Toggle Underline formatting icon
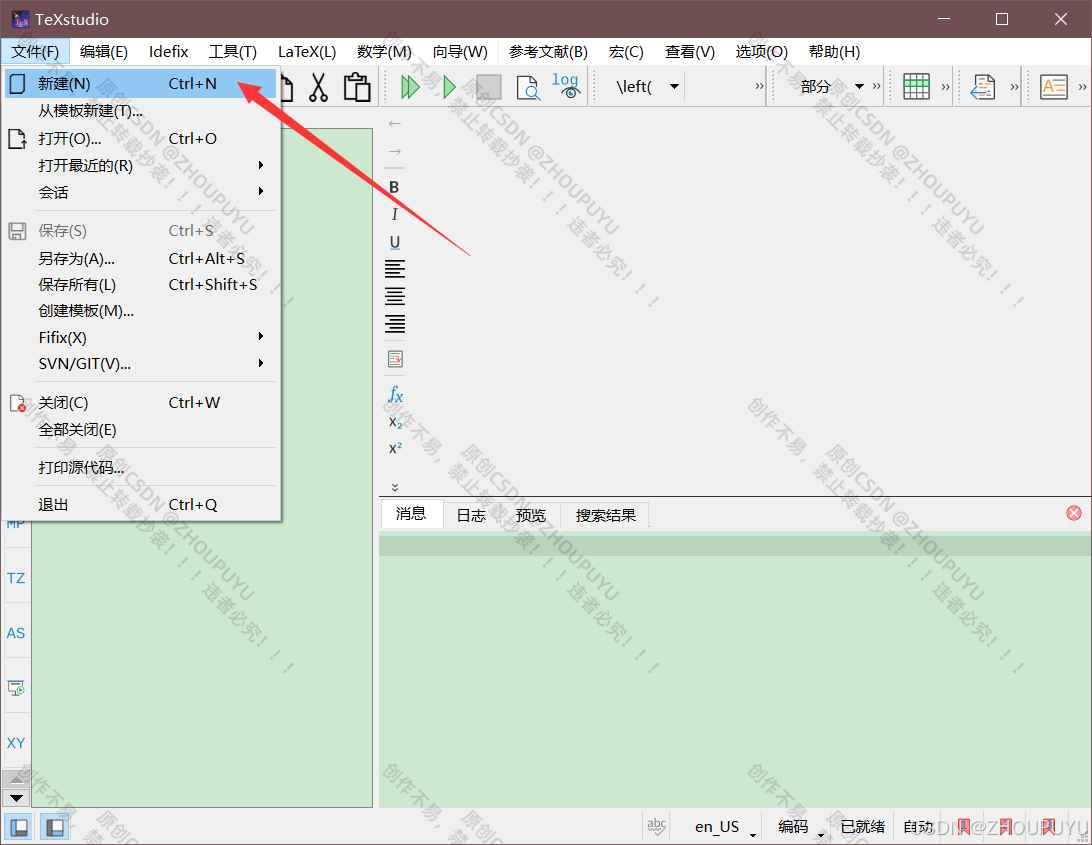The image size is (1092, 845). (394, 242)
